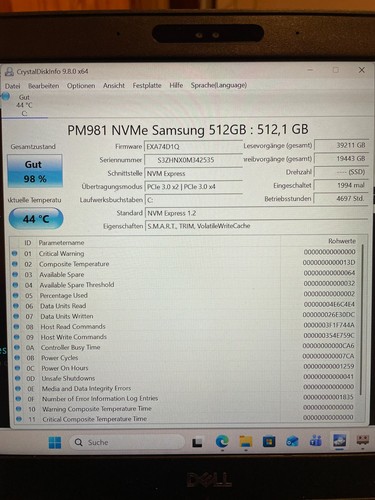
Task: Launch Microsoft Edge from taskbar
Action: [222, 442]
